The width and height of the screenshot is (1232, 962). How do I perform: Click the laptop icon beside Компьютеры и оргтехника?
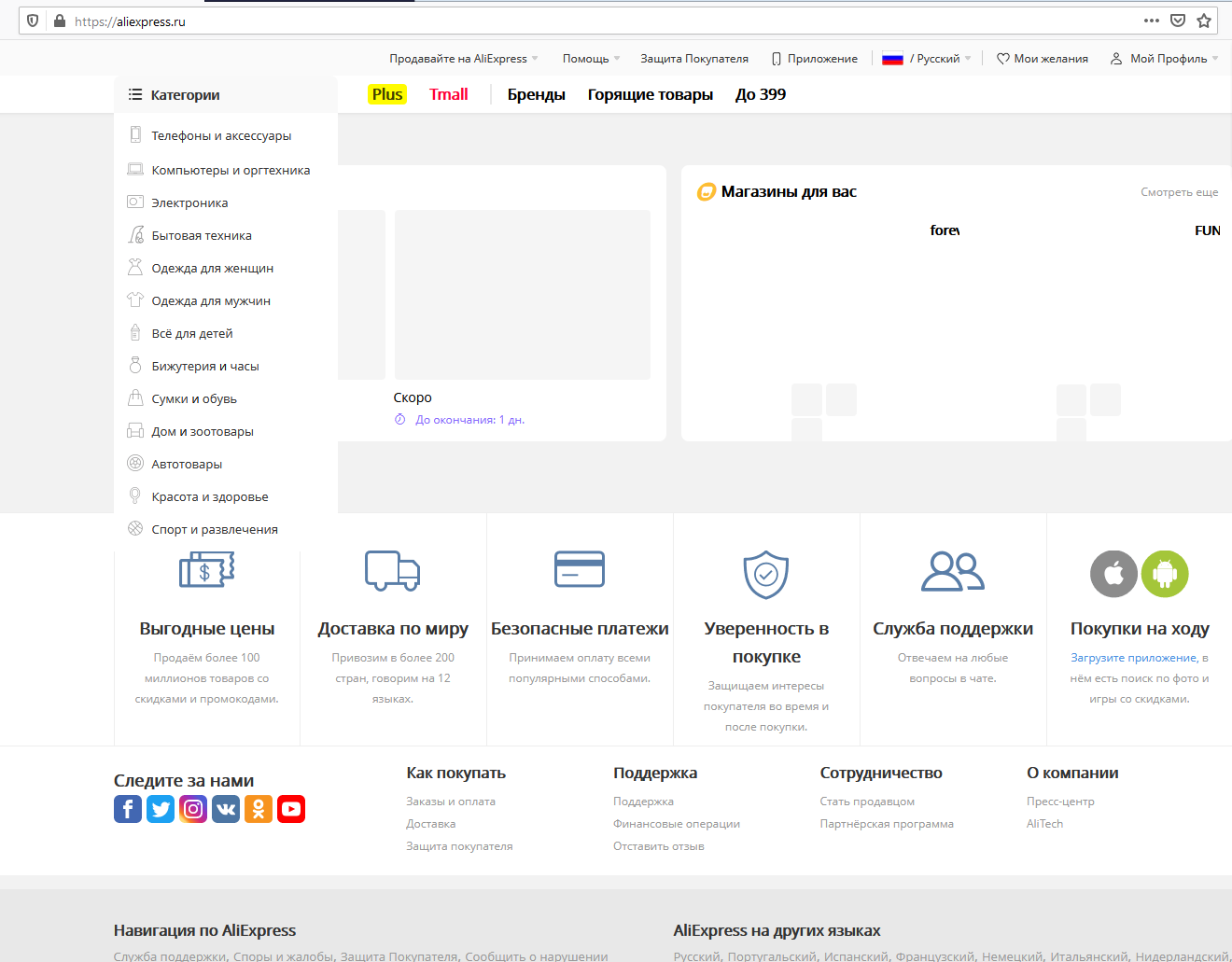pyautogui.click(x=135, y=169)
